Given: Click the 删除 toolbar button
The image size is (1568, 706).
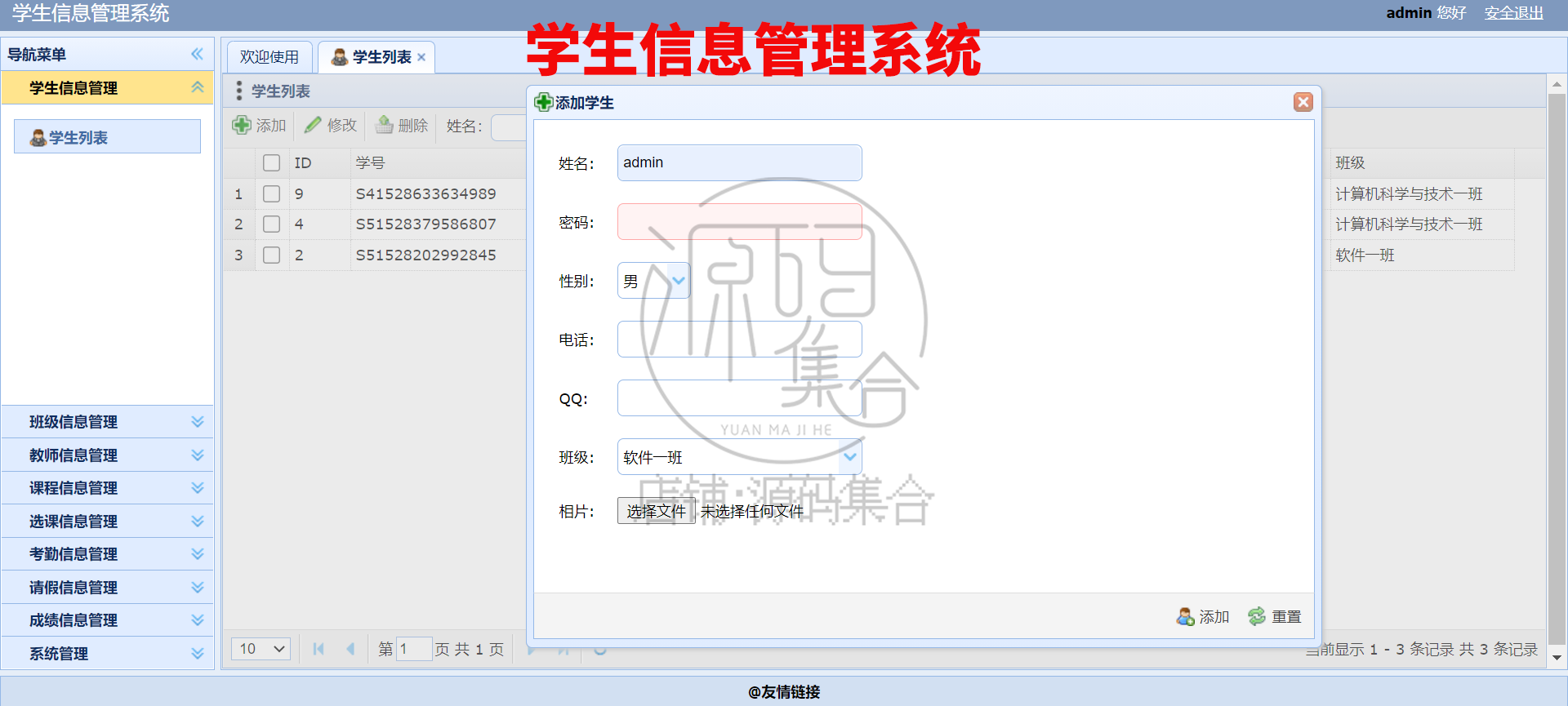Looking at the screenshot, I should point(402,126).
